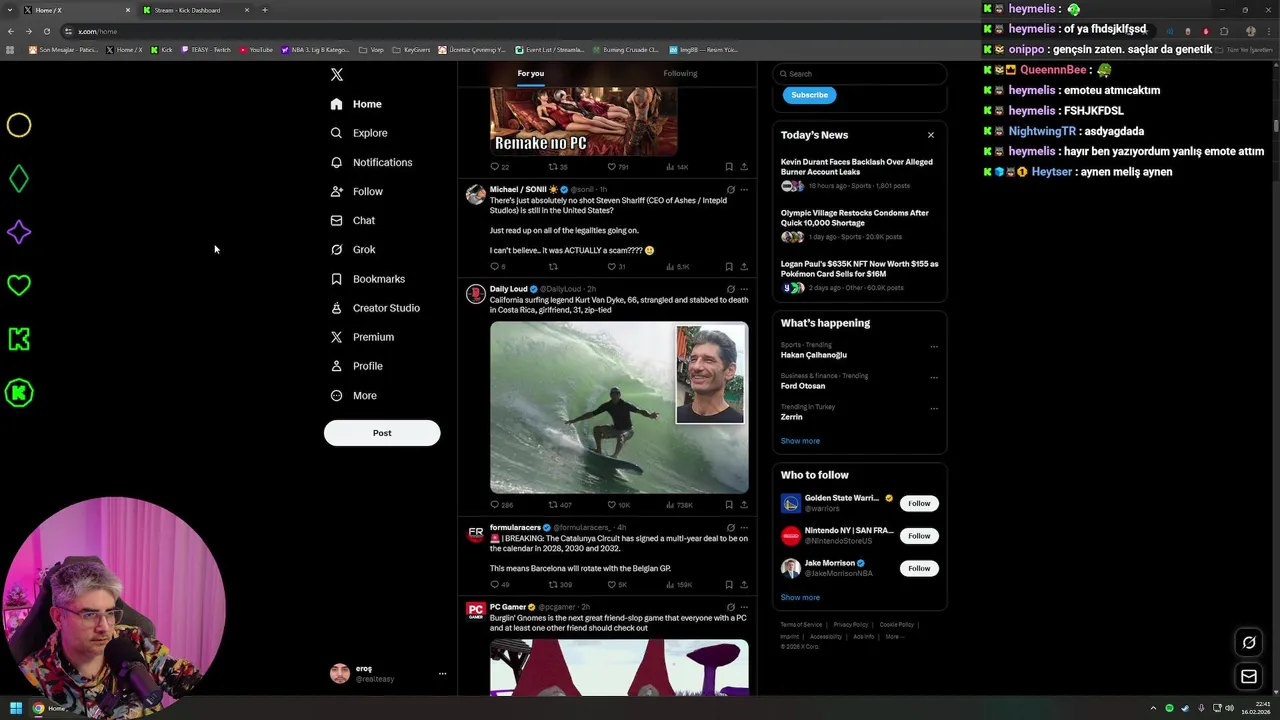This screenshot has height=720, width=1280.
Task: Like the Remake no PC image post
Action: click(612, 167)
